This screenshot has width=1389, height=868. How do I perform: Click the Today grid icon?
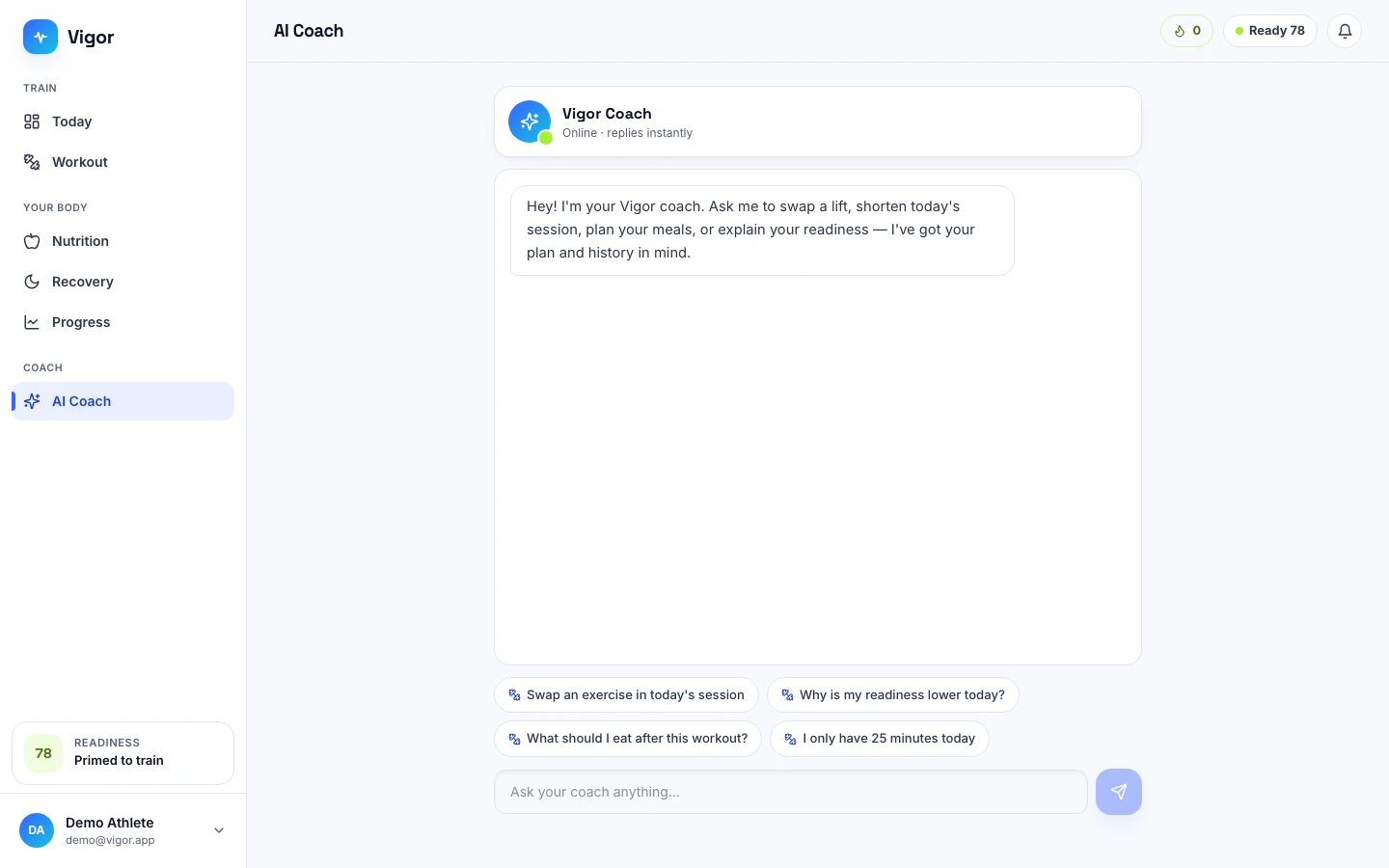pyautogui.click(x=32, y=122)
